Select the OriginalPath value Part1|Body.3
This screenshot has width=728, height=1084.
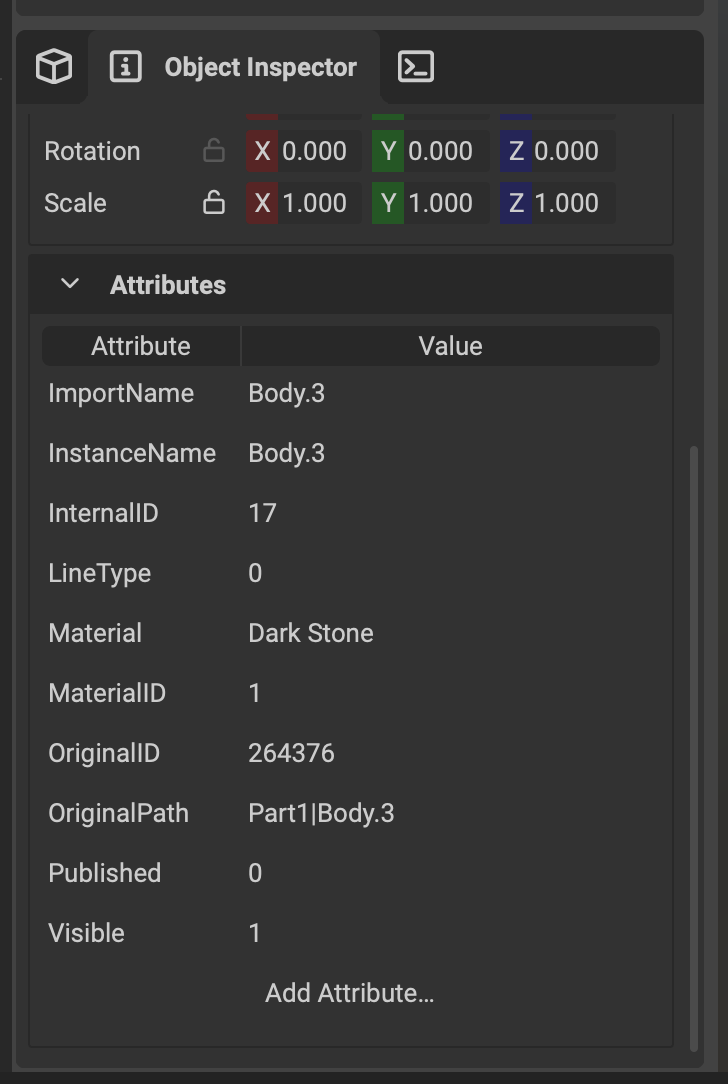pos(321,814)
